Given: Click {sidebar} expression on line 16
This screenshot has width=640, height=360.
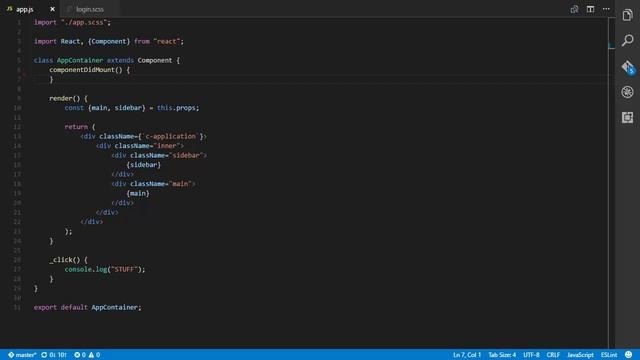Looking at the screenshot, I should click(x=144, y=165).
